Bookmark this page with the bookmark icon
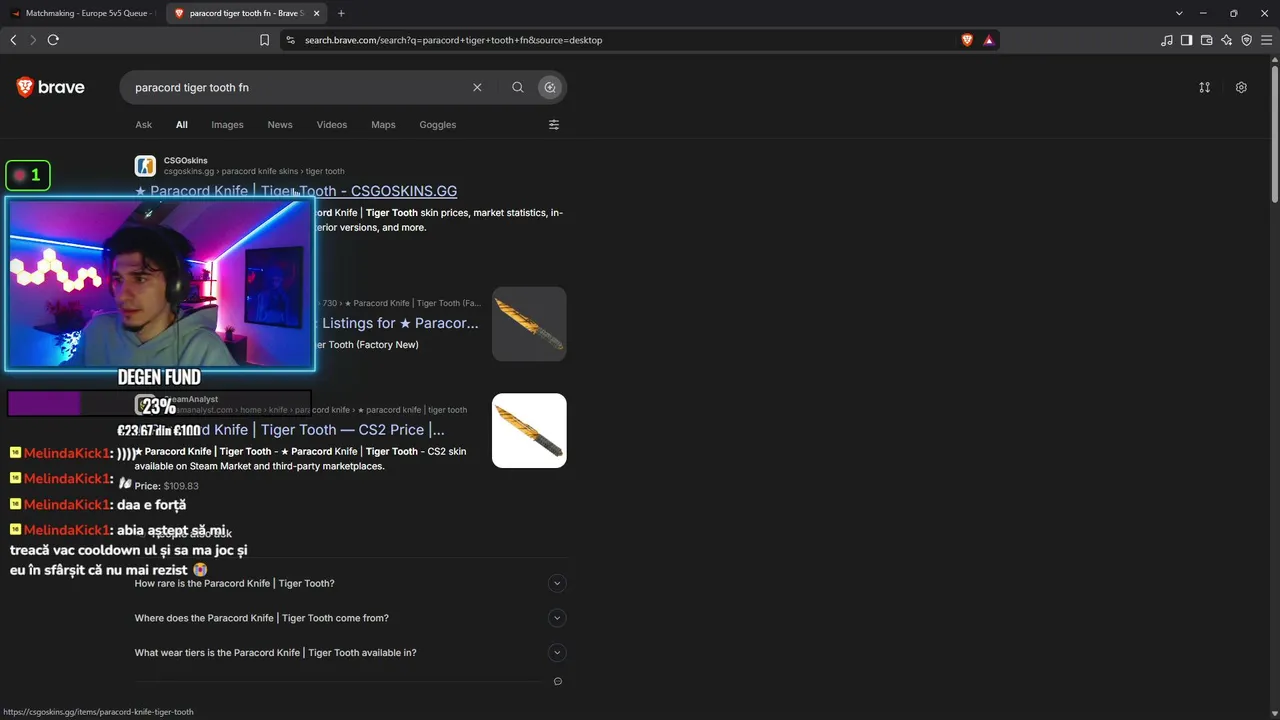This screenshot has height=720, width=1280. click(264, 40)
